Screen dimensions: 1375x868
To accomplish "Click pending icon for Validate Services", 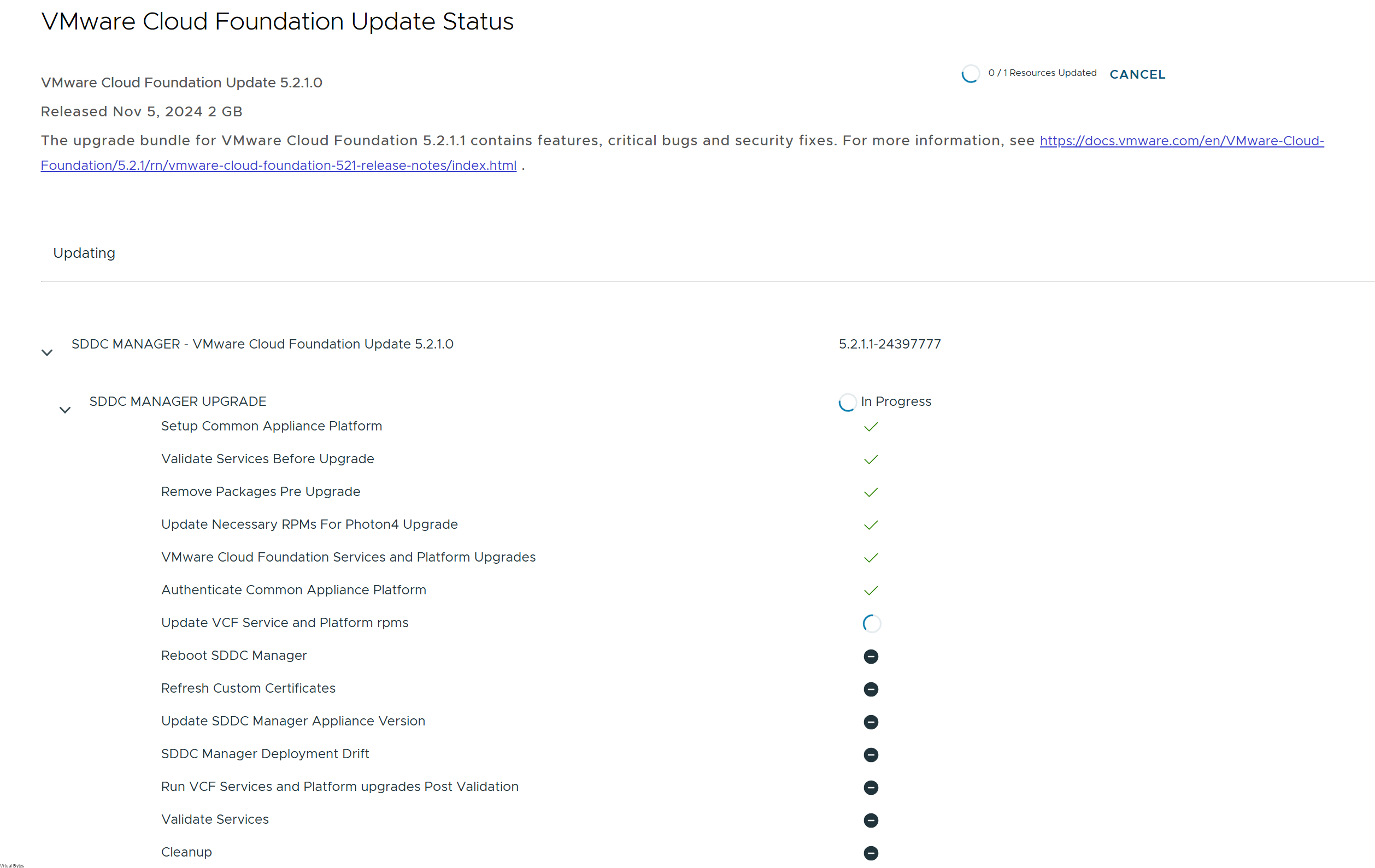I will [871, 820].
